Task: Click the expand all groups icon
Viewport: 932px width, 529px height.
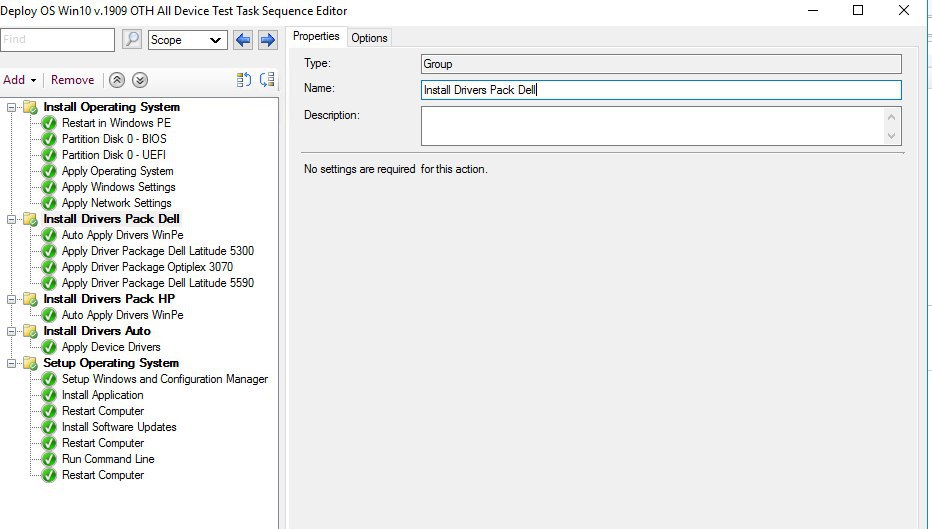Action: coord(244,80)
